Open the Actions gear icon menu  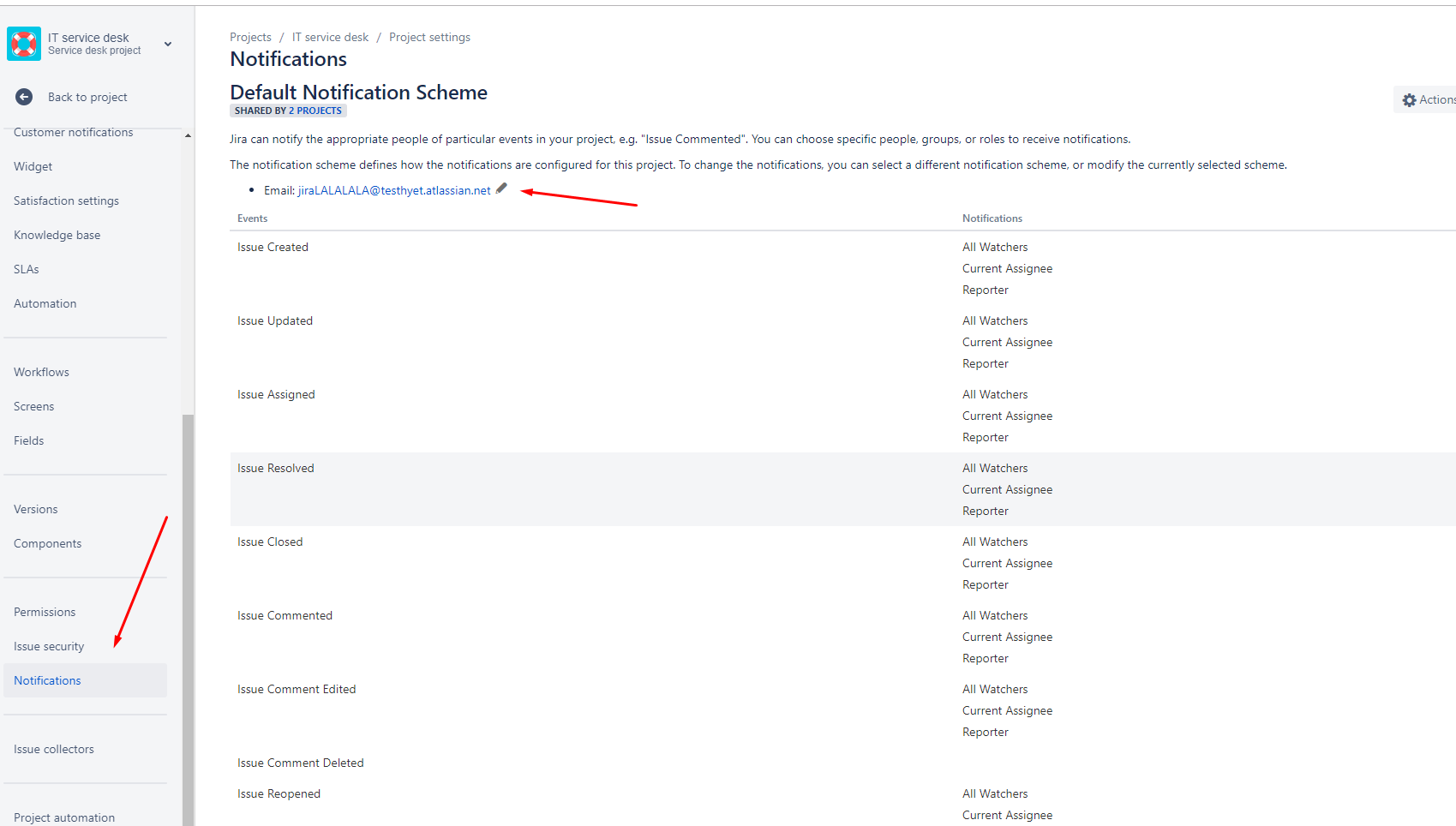1410,99
